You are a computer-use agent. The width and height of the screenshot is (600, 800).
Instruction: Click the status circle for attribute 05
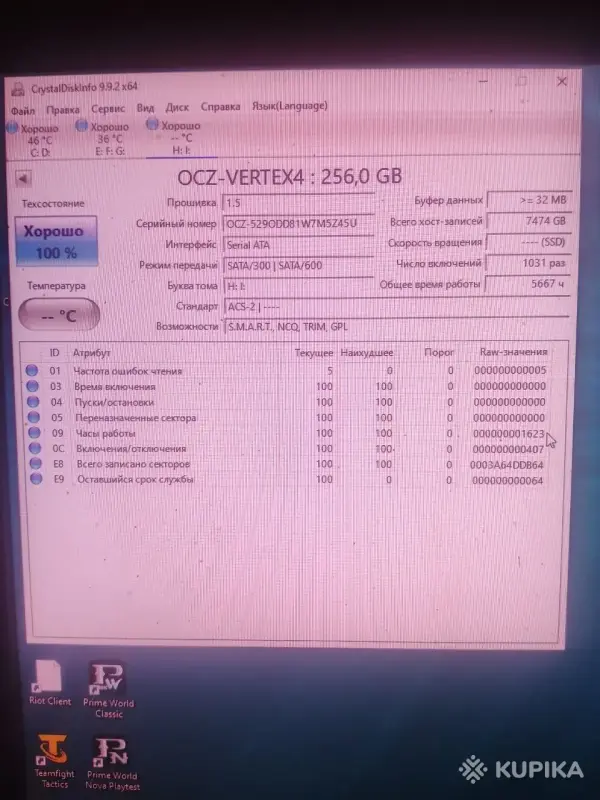click(x=33, y=417)
